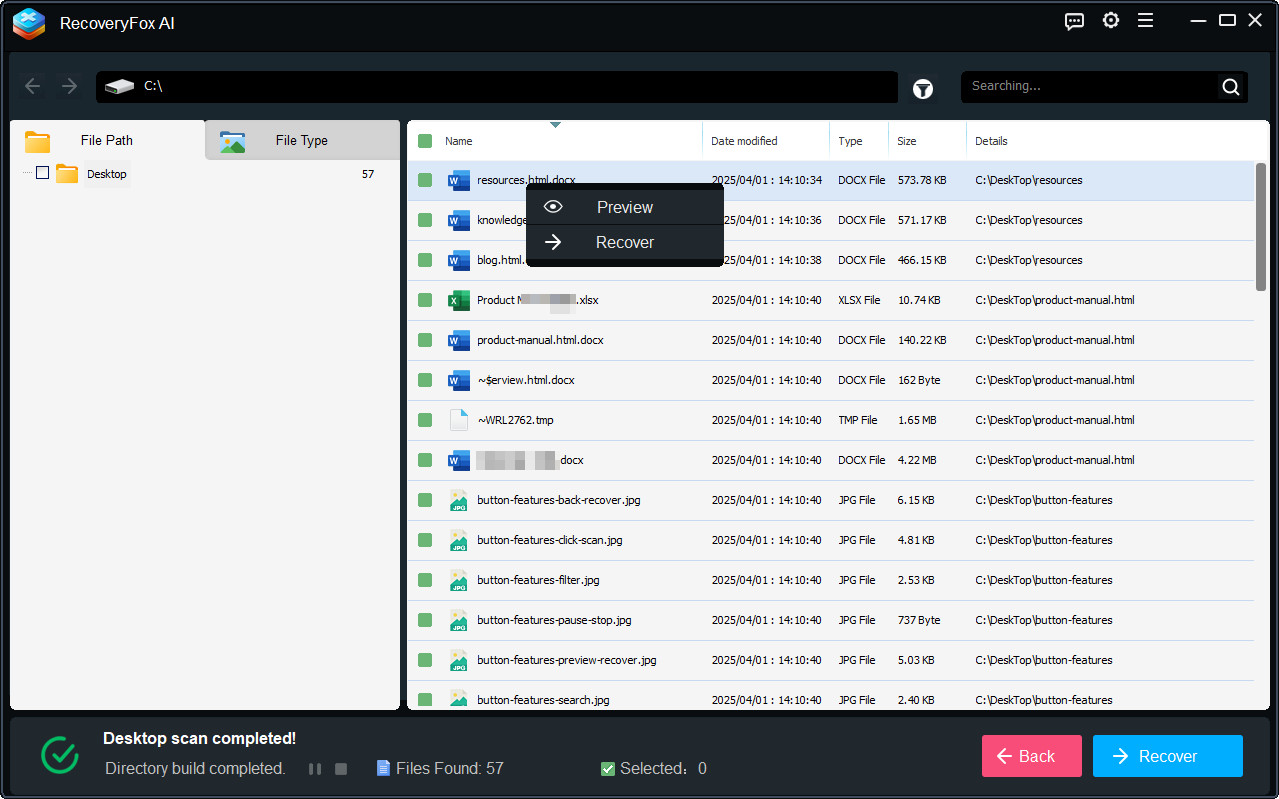Toggle the select-all checkbox in the header
Viewport: 1279px width, 799px height.
(x=425, y=141)
